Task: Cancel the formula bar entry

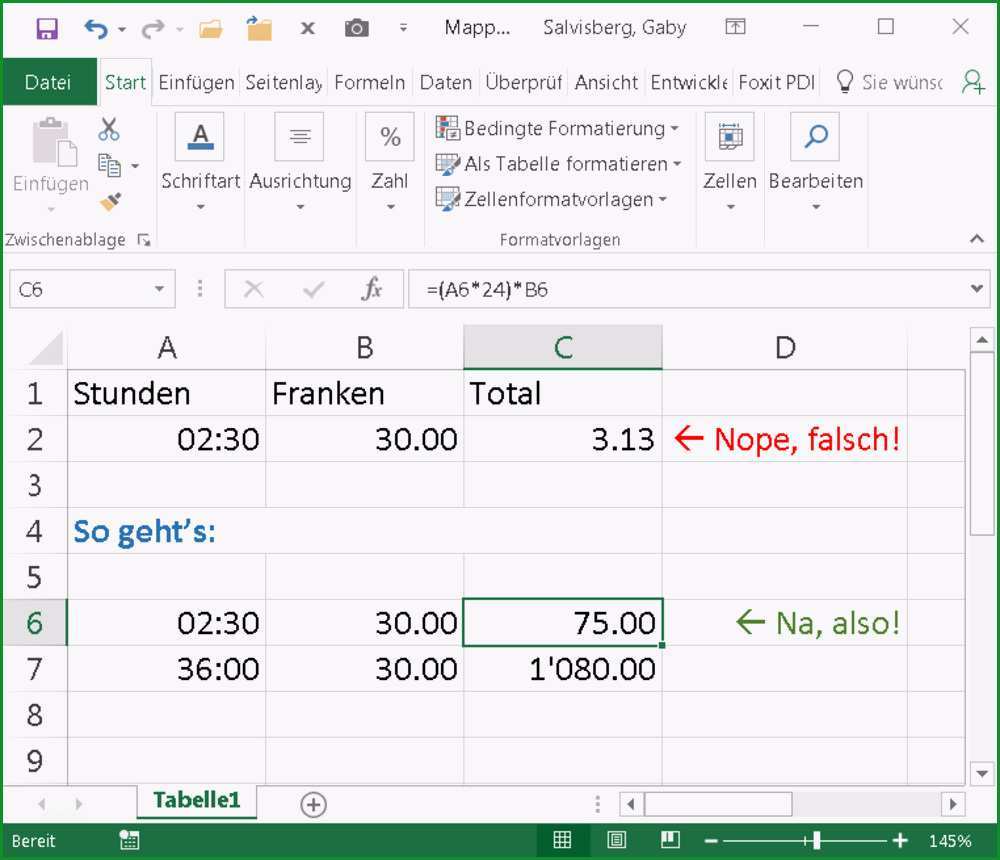Action: pos(254,290)
